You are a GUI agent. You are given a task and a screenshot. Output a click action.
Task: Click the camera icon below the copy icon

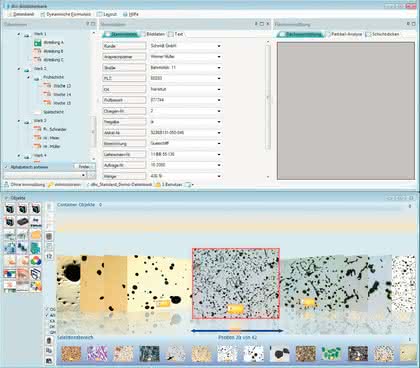coord(49,361)
